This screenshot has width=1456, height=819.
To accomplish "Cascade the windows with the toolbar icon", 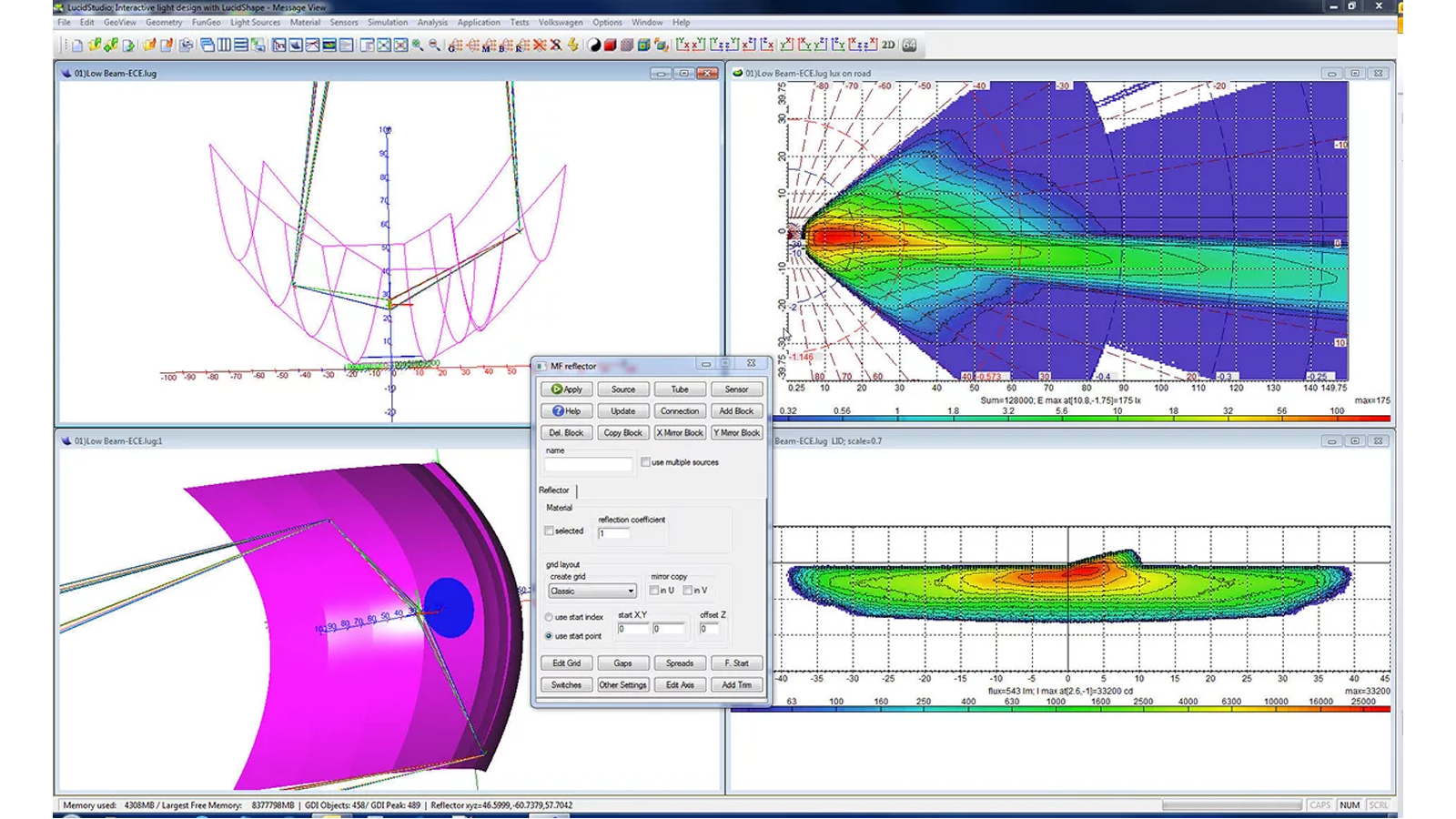I will (207, 45).
